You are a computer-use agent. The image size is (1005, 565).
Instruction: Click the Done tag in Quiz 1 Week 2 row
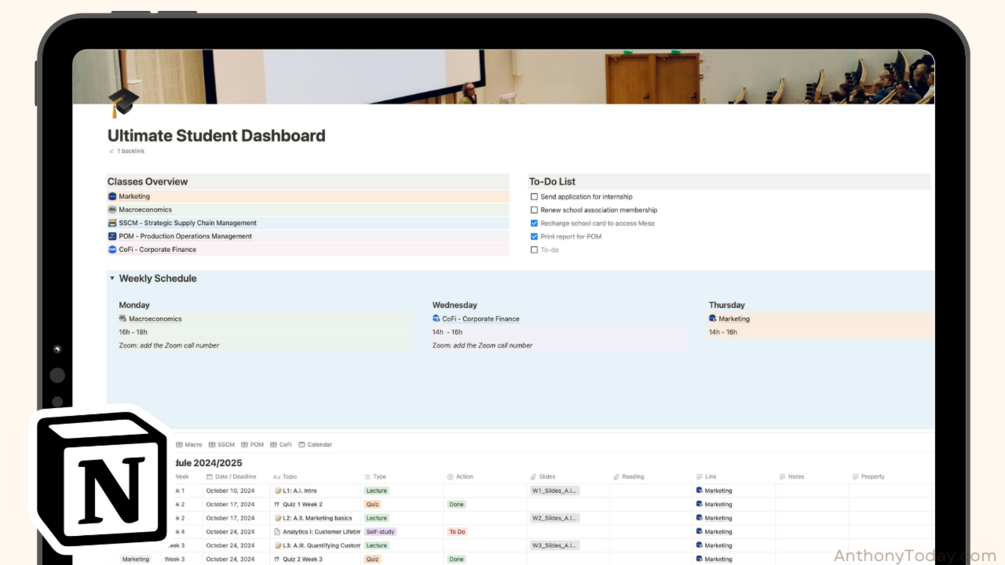[456, 504]
